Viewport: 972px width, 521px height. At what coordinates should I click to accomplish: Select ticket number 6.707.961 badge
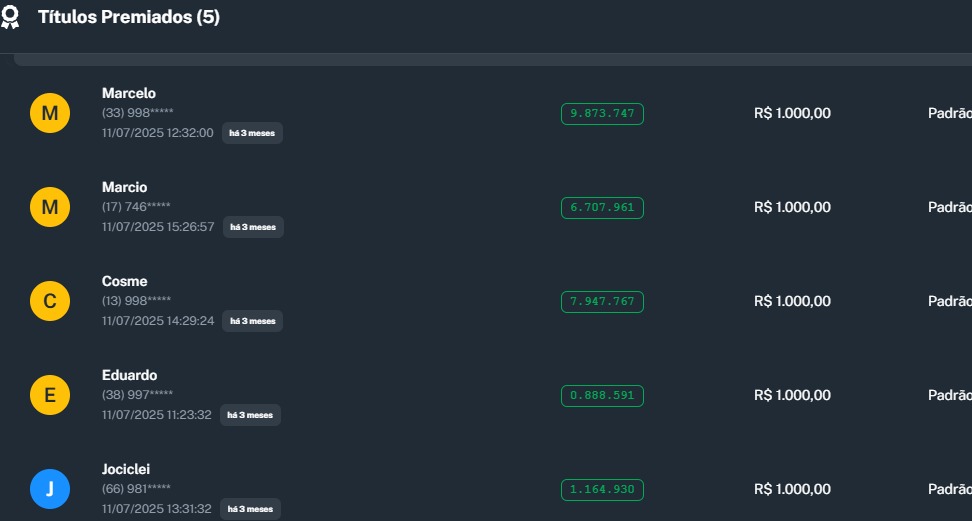602,208
